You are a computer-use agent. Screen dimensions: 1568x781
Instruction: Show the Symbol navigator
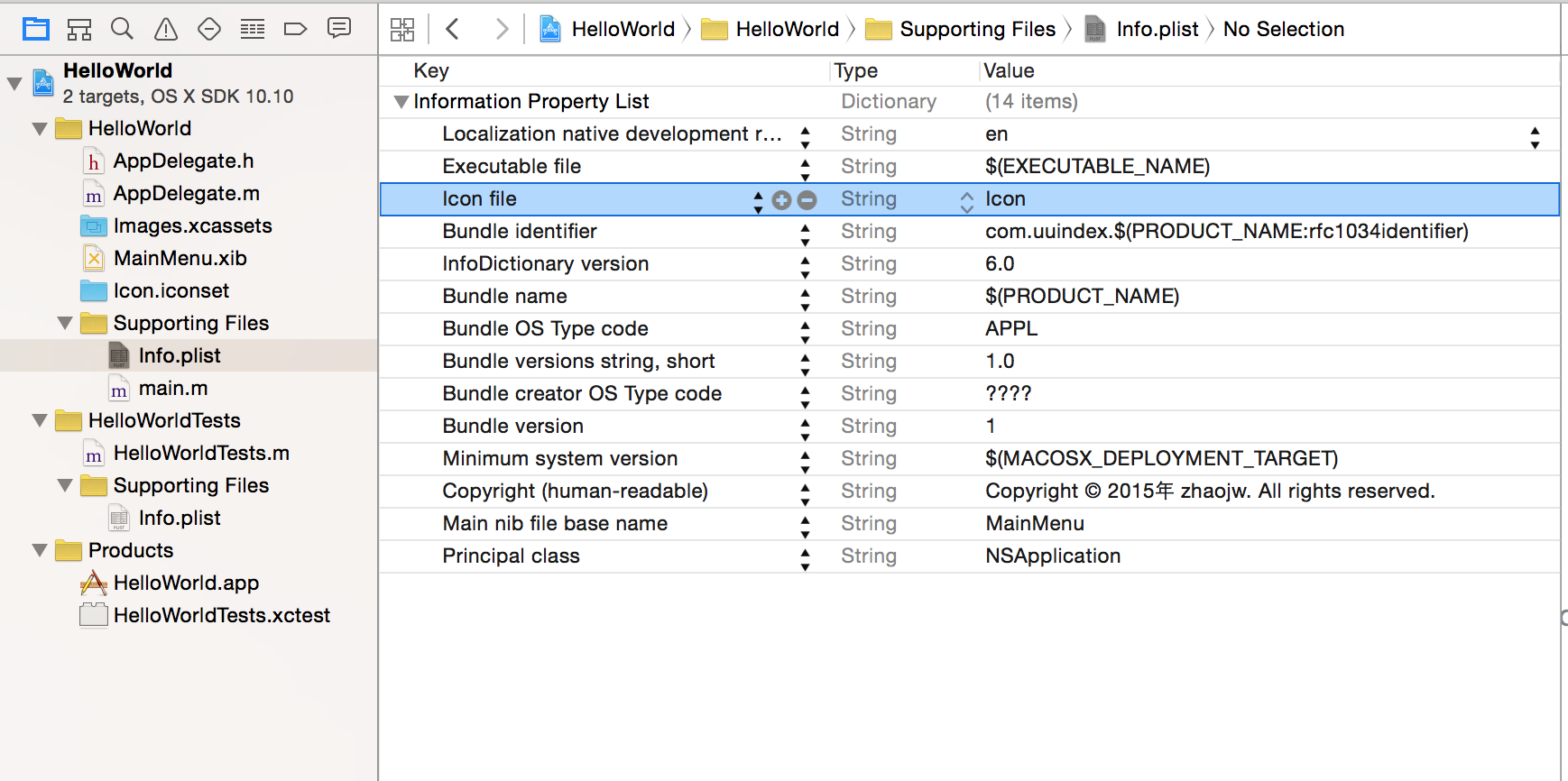click(x=79, y=29)
